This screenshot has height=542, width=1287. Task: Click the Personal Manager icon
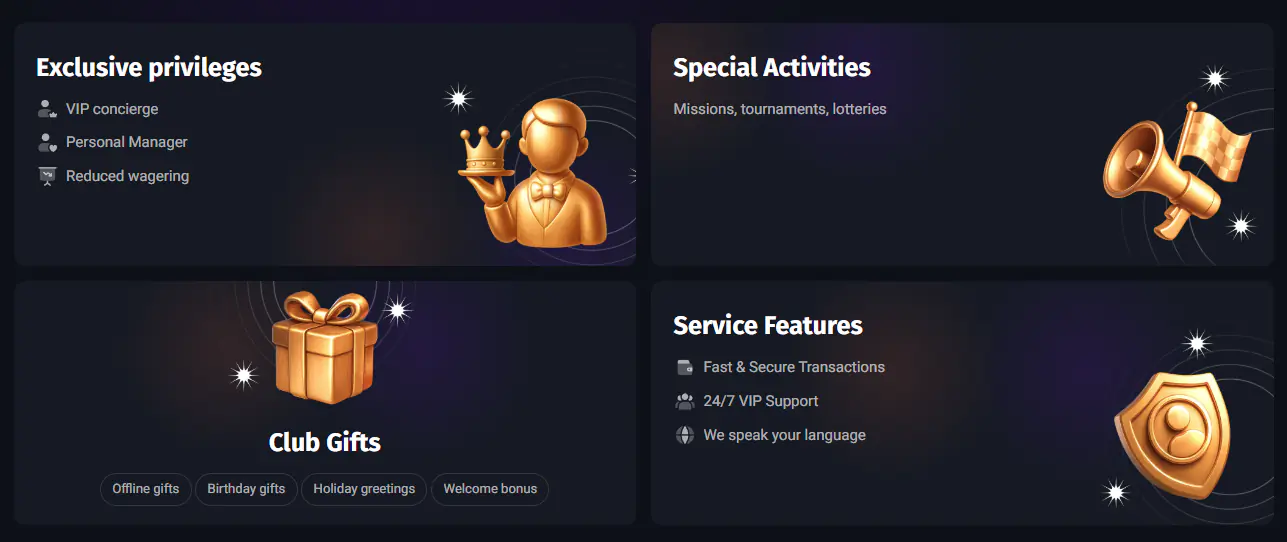coord(47,142)
